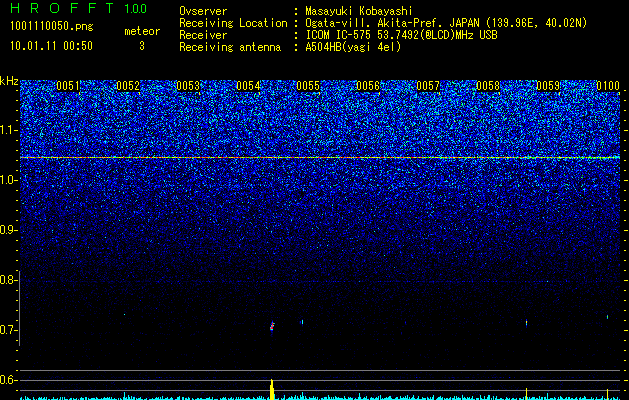Click the A504HB(yagi 4el) antenna text
This screenshot has height=400, width=629.
(x=353, y=47)
